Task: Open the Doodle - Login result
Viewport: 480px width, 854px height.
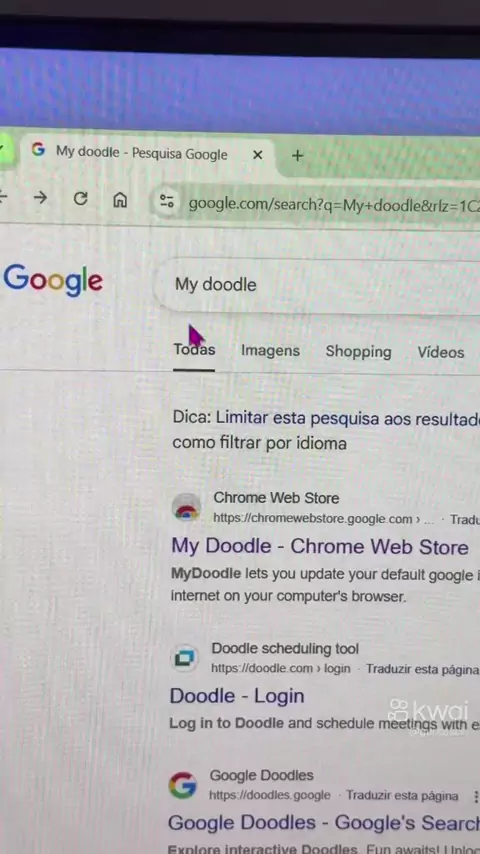Action: (x=237, y=696)
